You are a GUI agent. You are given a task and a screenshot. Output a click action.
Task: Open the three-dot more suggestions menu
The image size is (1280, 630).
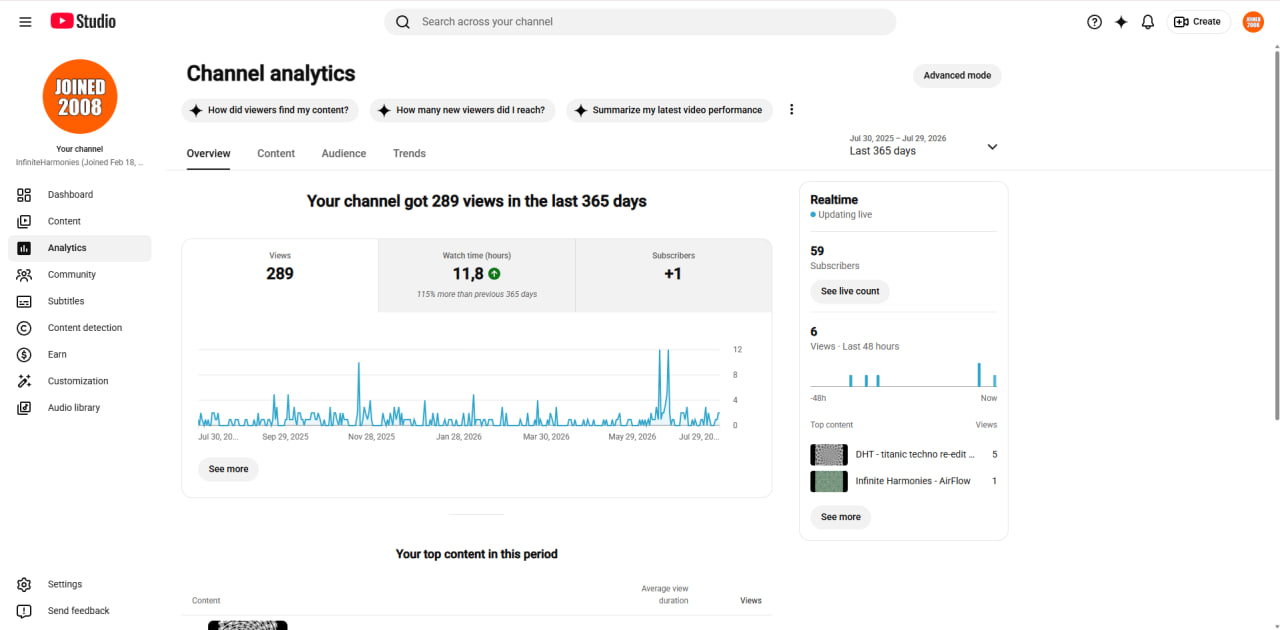point(792,110)
